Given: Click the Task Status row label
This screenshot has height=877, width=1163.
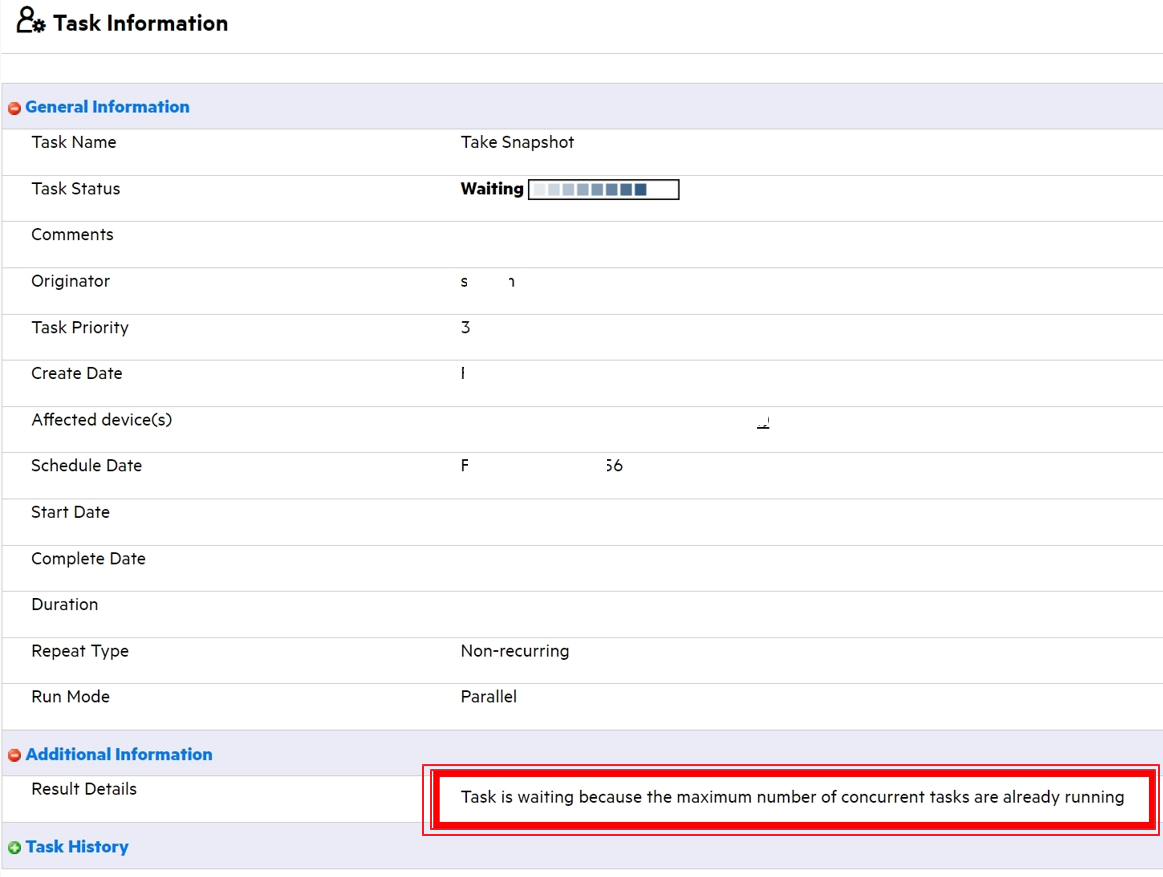Looking at the screenshot, I should pyautogui.click(x=75, y=189).
